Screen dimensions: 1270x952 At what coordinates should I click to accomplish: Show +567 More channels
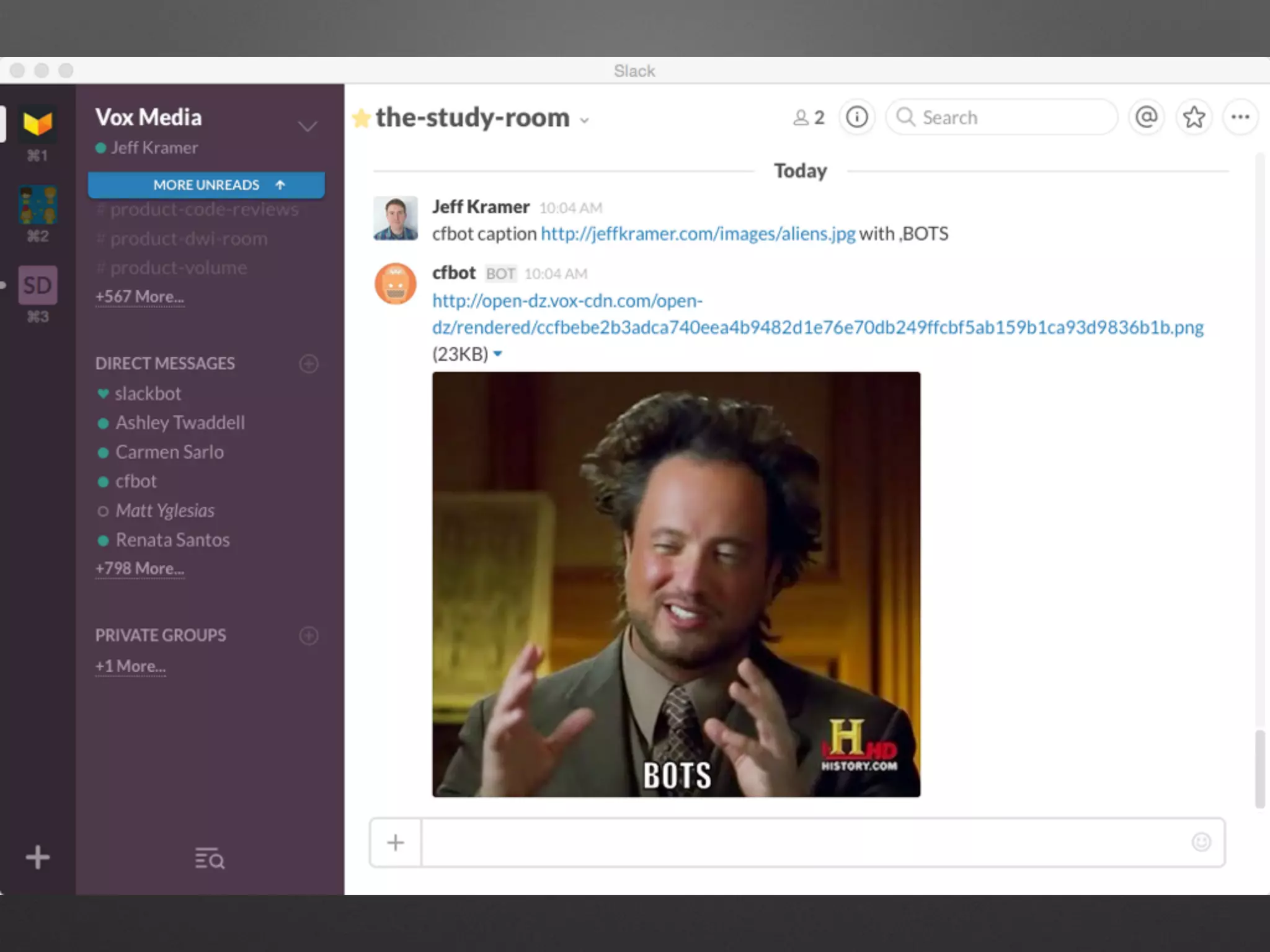pyautogui.click(x=140, y=297)
